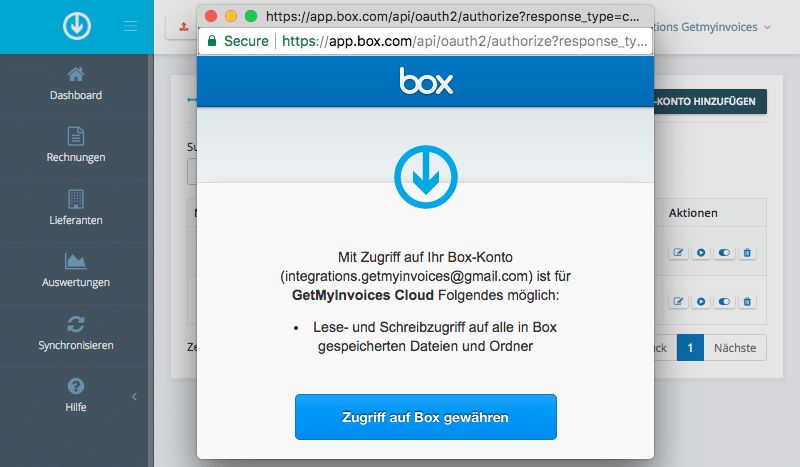Close the Box popup with the red button

pos(211,16)
